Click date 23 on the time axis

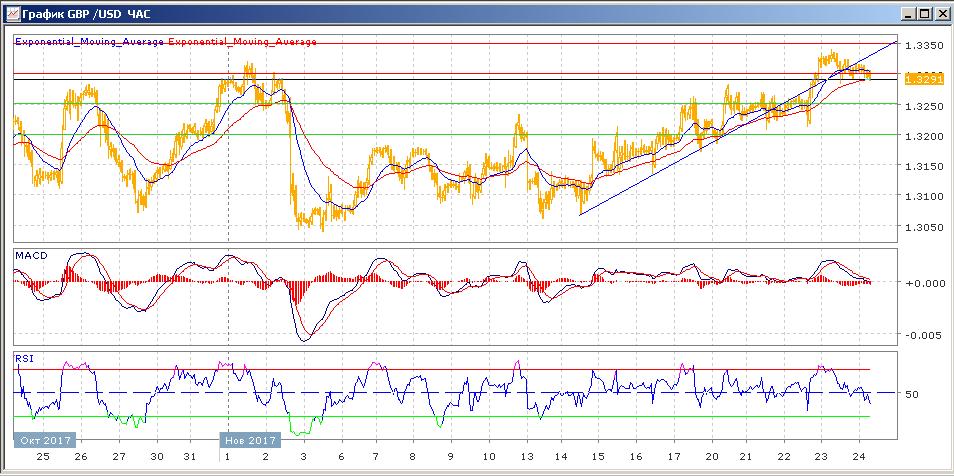(x=821, y=457)
